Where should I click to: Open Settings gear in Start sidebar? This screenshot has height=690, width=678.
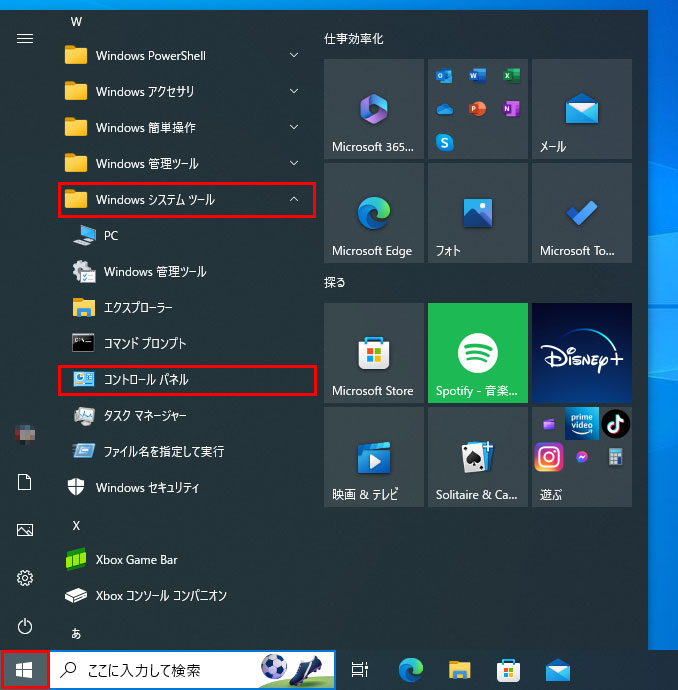coord(25,578)
